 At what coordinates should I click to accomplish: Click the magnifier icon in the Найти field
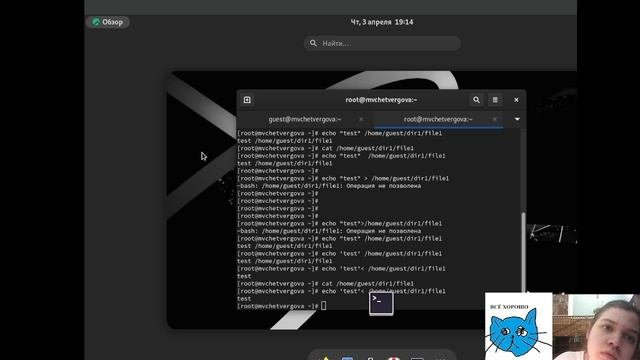313,43
